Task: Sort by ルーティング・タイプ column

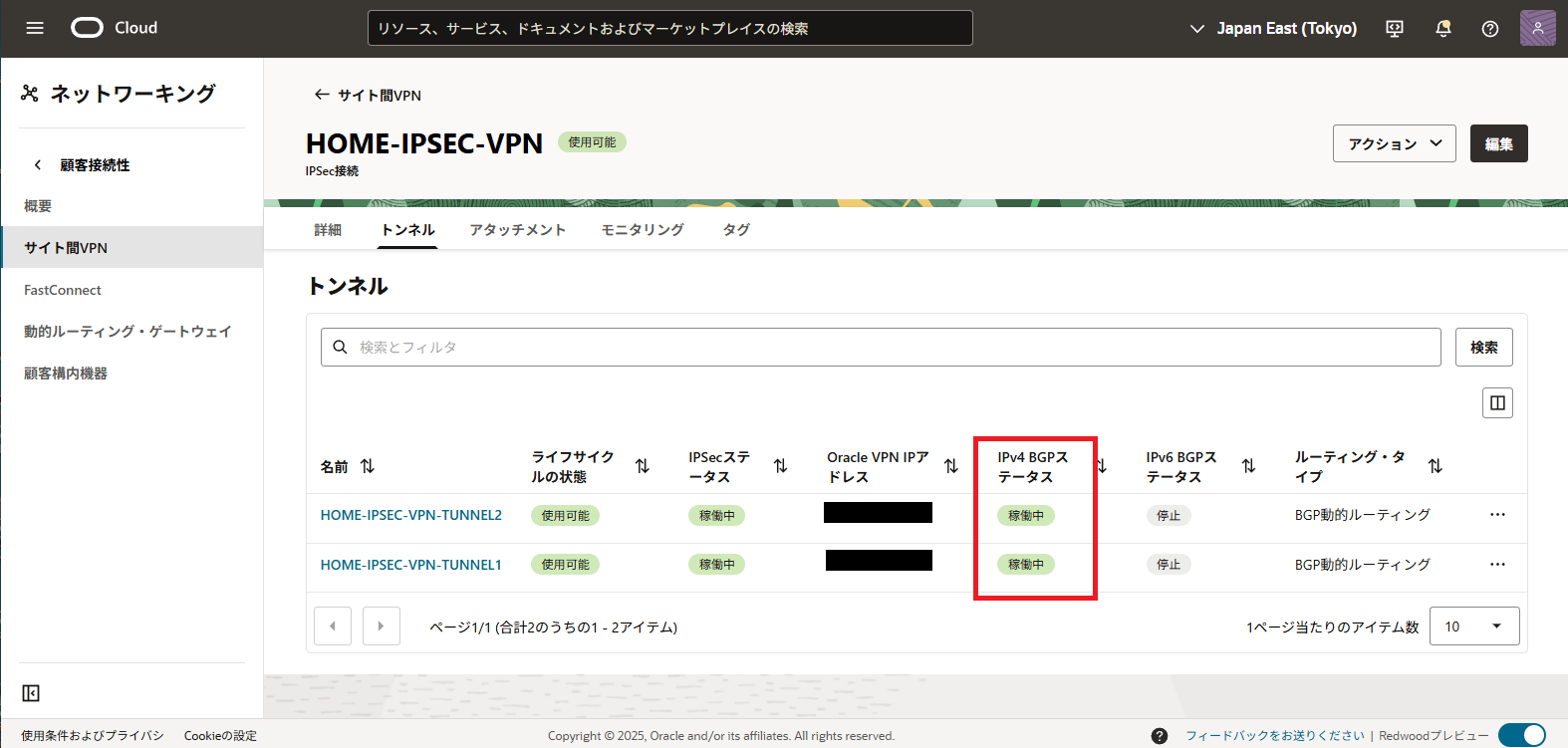Action: point(1436,466)
